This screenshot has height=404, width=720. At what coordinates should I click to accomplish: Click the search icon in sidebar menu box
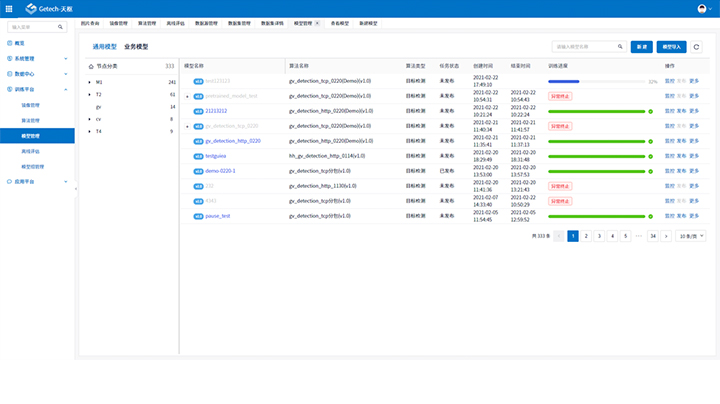68,27
